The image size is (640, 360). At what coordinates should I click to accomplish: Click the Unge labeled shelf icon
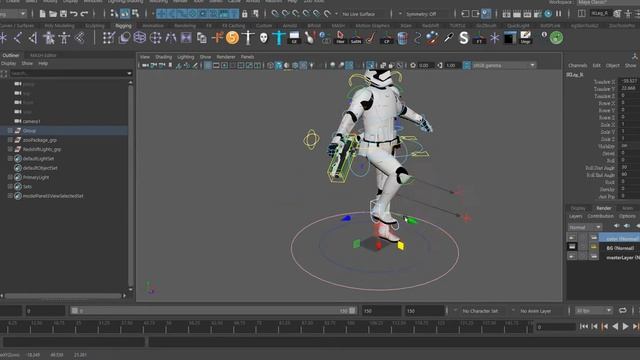pyautogui.click(x=525, y=38)
